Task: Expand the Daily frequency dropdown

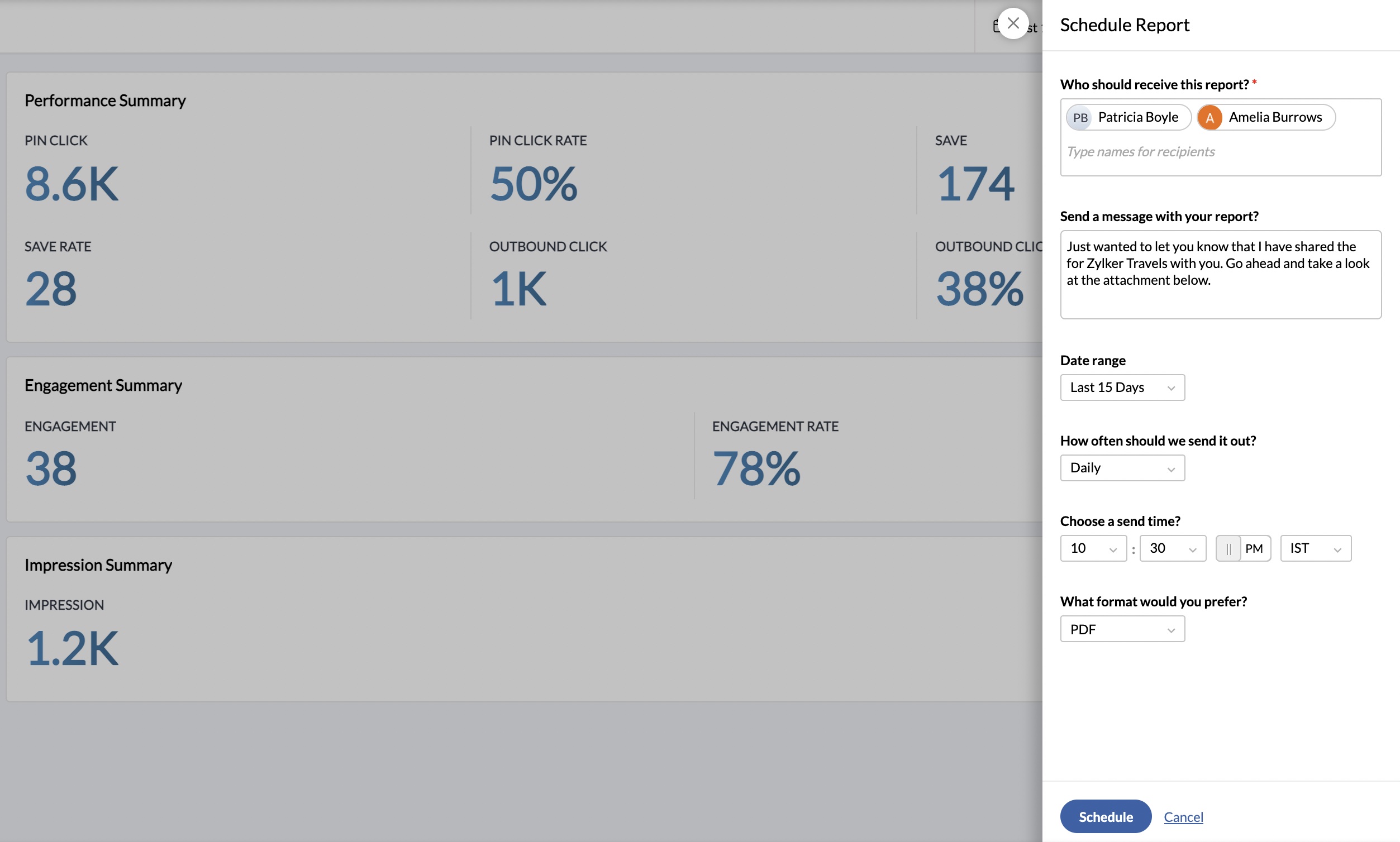Action: click(1122, 467)
